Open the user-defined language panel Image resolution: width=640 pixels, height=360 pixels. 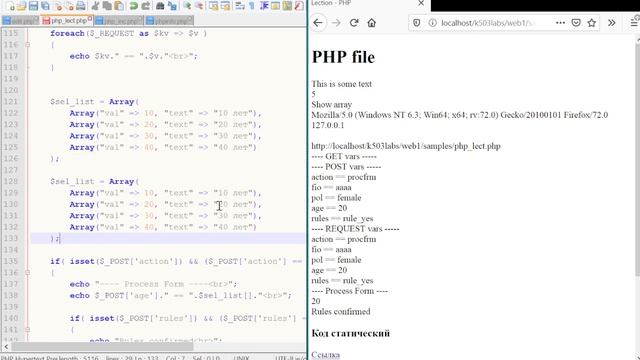coord(276,6)
